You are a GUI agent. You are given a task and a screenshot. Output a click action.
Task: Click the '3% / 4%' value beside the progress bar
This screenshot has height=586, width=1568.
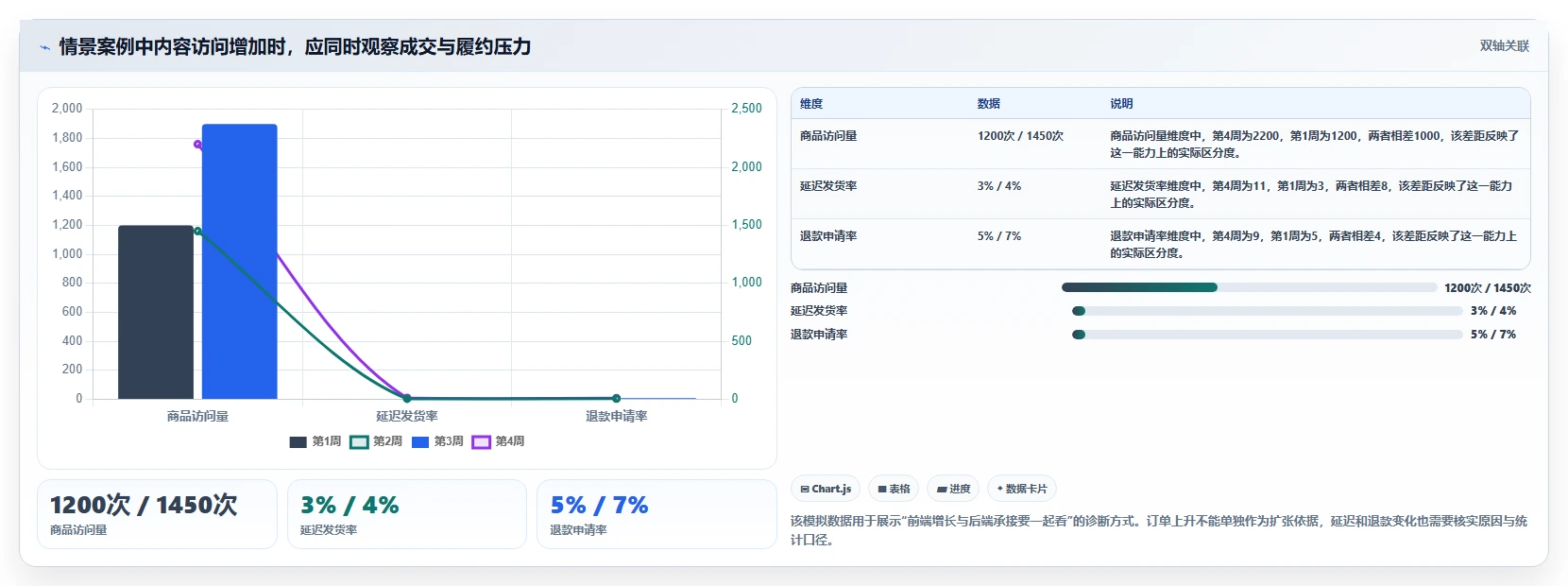(x=1493, y=311)
